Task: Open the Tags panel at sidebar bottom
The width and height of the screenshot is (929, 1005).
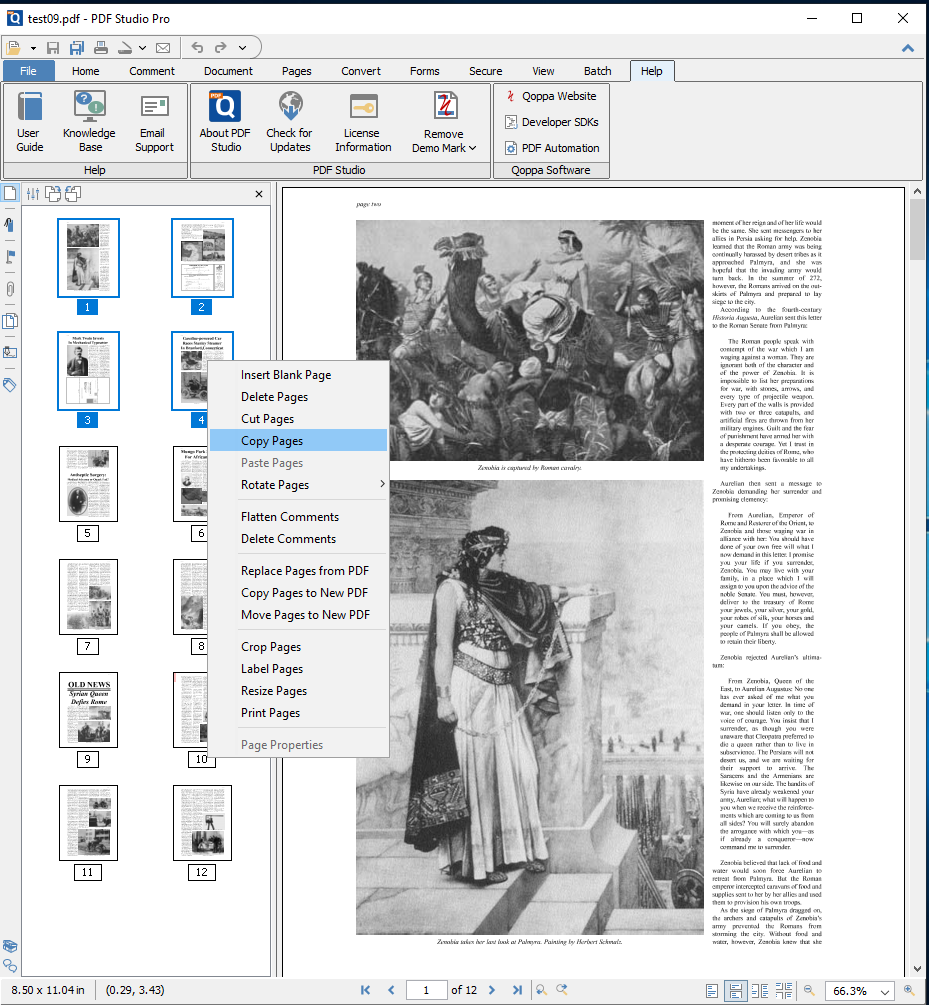Action: pos(9,385)
